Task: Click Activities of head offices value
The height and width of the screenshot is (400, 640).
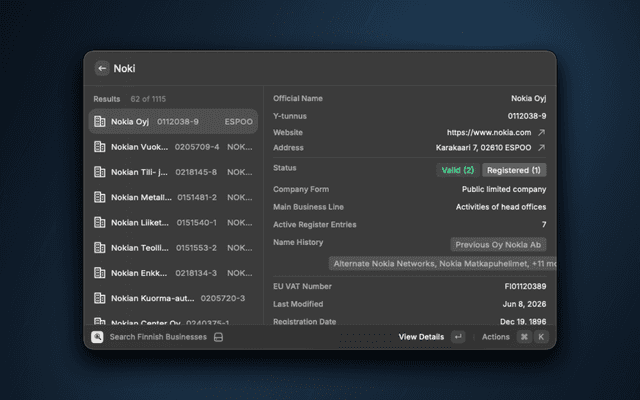Action: point(501,207)
